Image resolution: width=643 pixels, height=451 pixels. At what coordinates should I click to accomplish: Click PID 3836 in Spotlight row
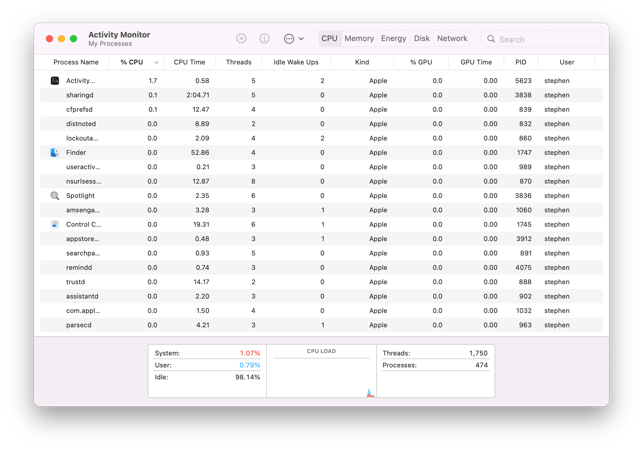[x=523, y=196]
